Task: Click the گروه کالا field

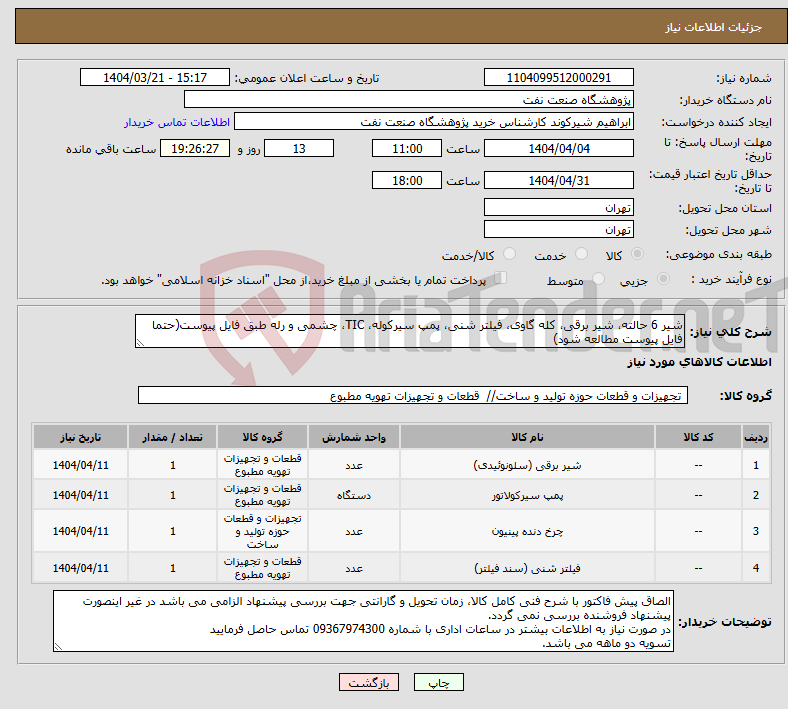Action: (x=413, y=395)
